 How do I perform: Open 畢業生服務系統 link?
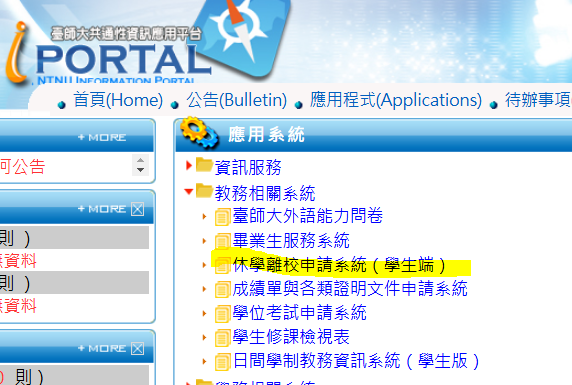(x=291, y=241)
